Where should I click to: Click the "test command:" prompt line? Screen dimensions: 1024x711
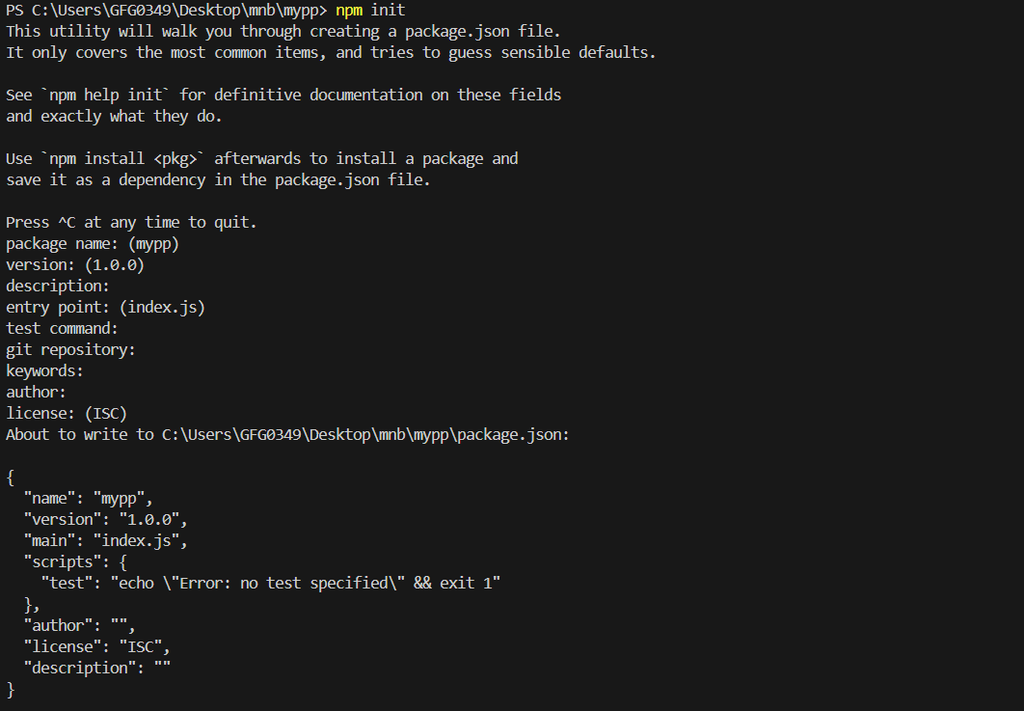pyautogui.click(x=62, y=328)
